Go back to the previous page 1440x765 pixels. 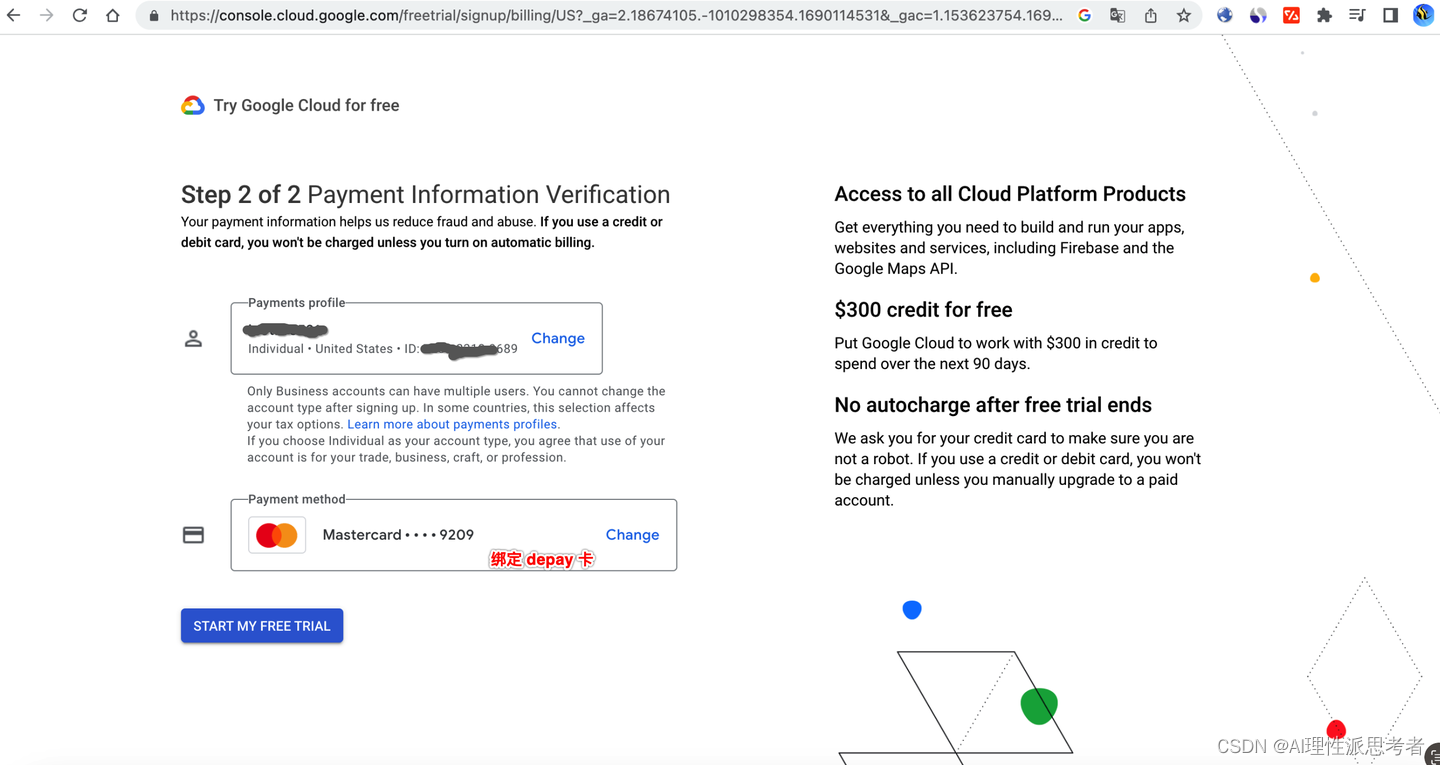coord(14,16)
